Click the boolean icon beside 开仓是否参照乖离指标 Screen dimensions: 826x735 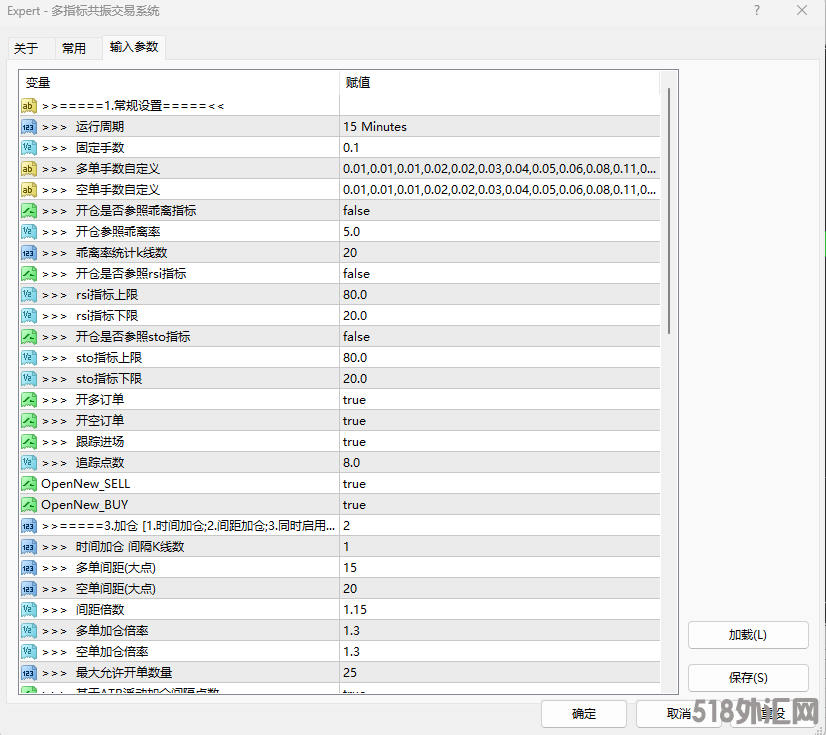tap(28, 211)
